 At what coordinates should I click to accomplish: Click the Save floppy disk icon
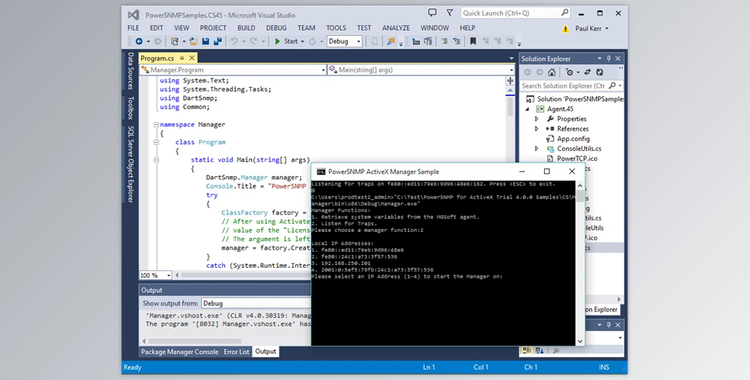pos(206,42)
